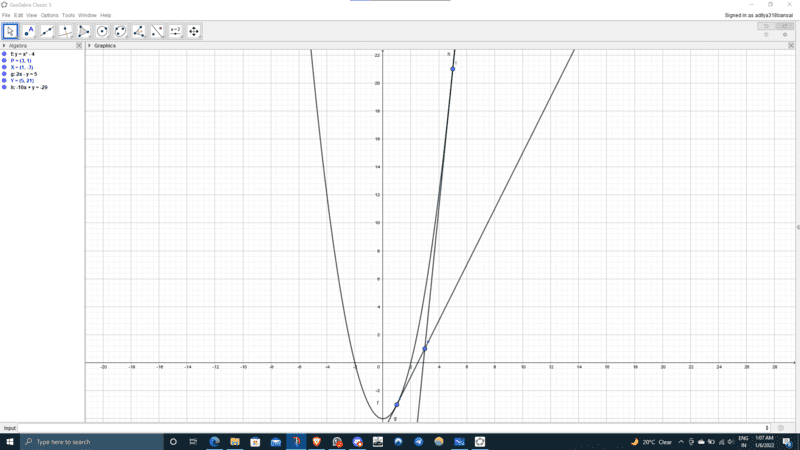Open File Explorer from the taskbar
Image resolution: width=800 pixels, height=450 pixels.
235,442
